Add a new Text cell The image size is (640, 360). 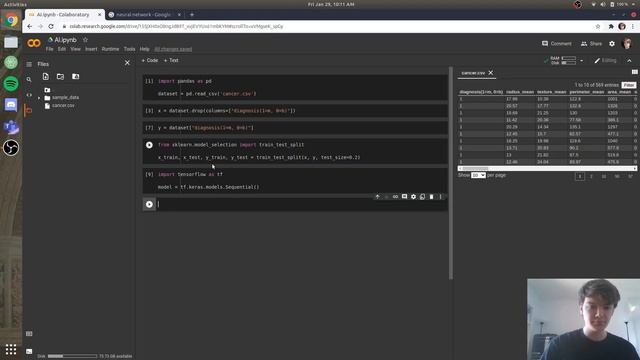pos(171,60)
